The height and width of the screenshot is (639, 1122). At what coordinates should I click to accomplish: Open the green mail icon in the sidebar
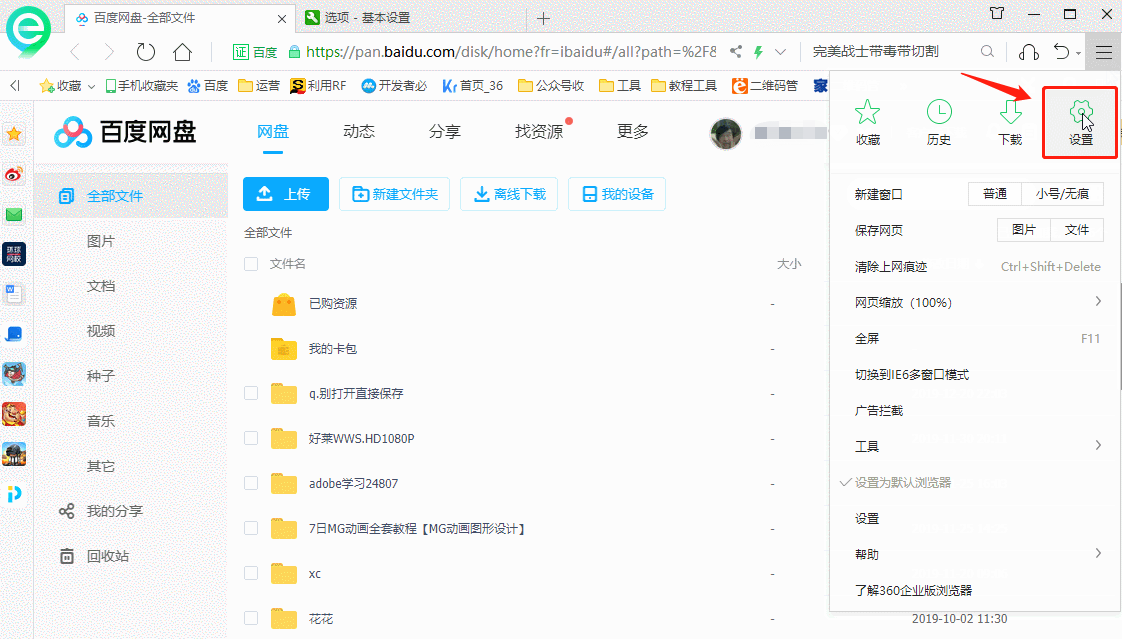[13, 214]
